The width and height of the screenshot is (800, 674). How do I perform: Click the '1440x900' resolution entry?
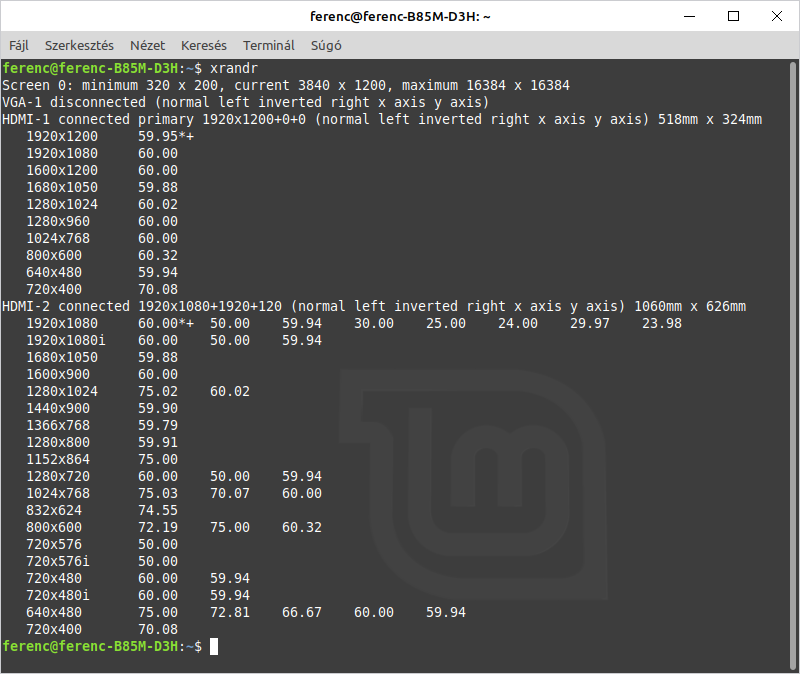(x=58, y=408)
